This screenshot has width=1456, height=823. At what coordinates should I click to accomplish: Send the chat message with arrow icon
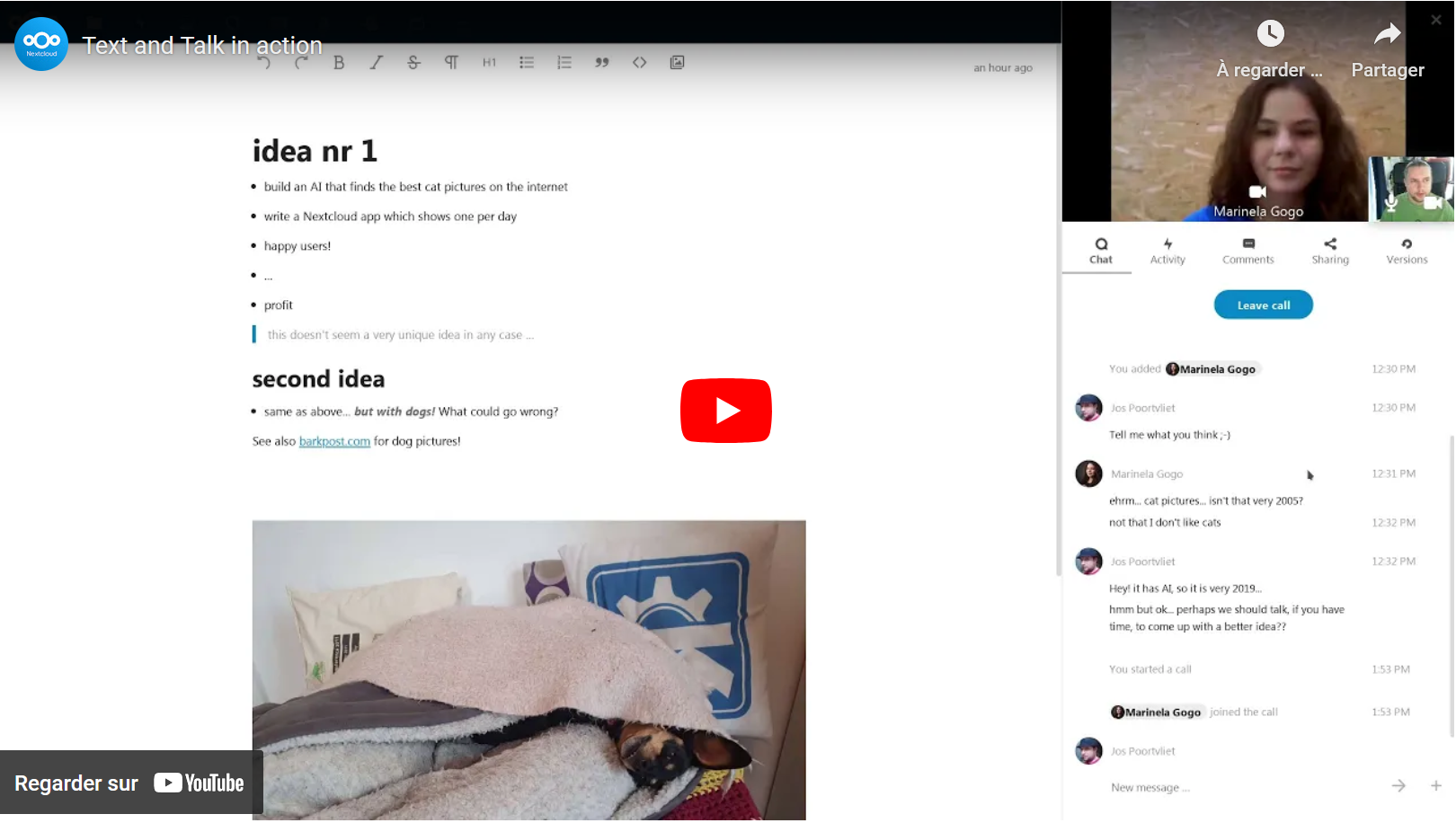[1398, 786]
